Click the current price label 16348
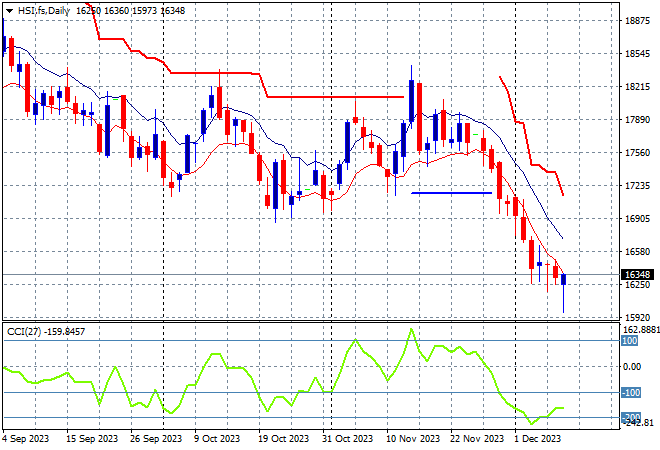The width and height of the screenshot is (660, 450). (x=636, y=275)
